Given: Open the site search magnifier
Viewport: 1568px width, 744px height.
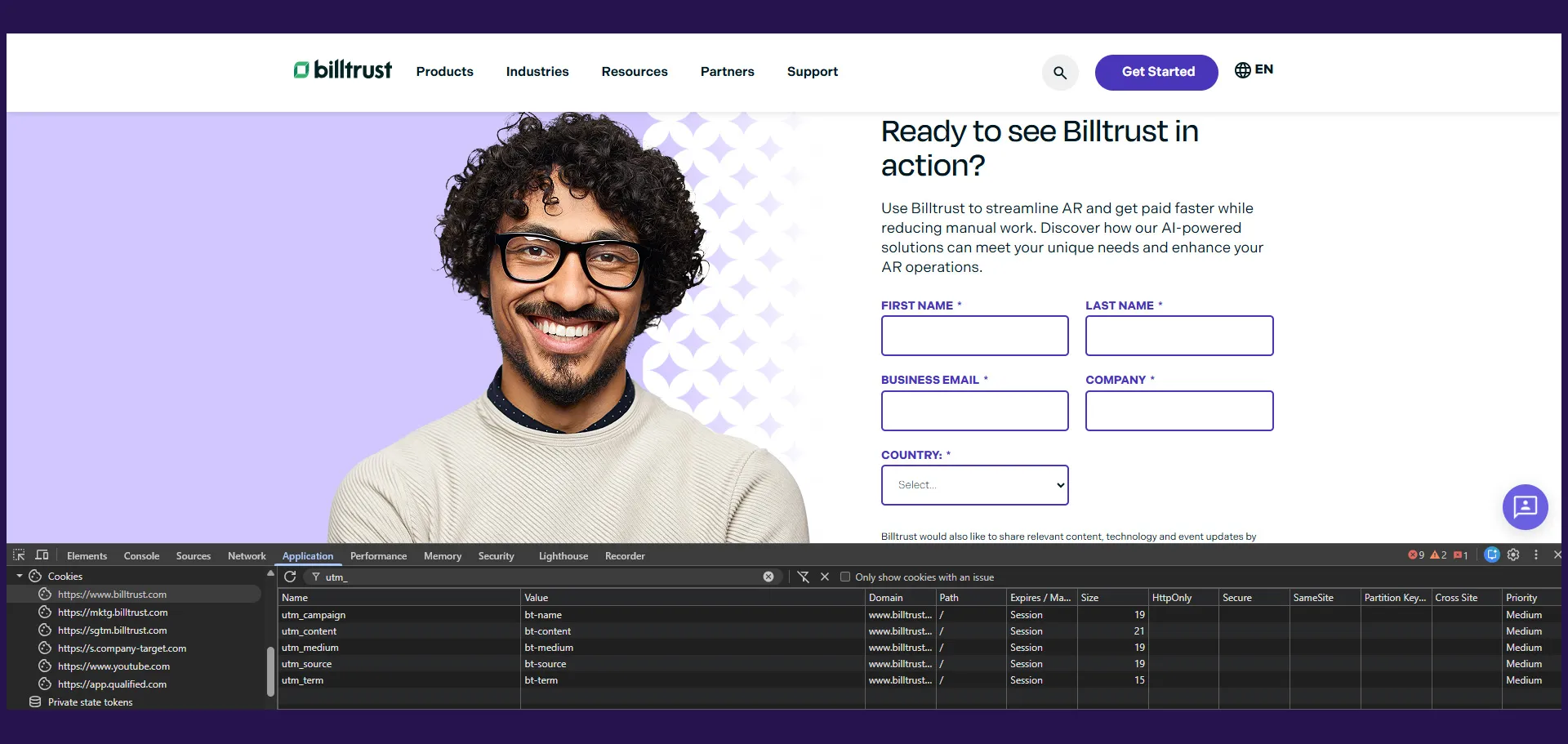Looking at the screenshot, I should click(1060, 73).
